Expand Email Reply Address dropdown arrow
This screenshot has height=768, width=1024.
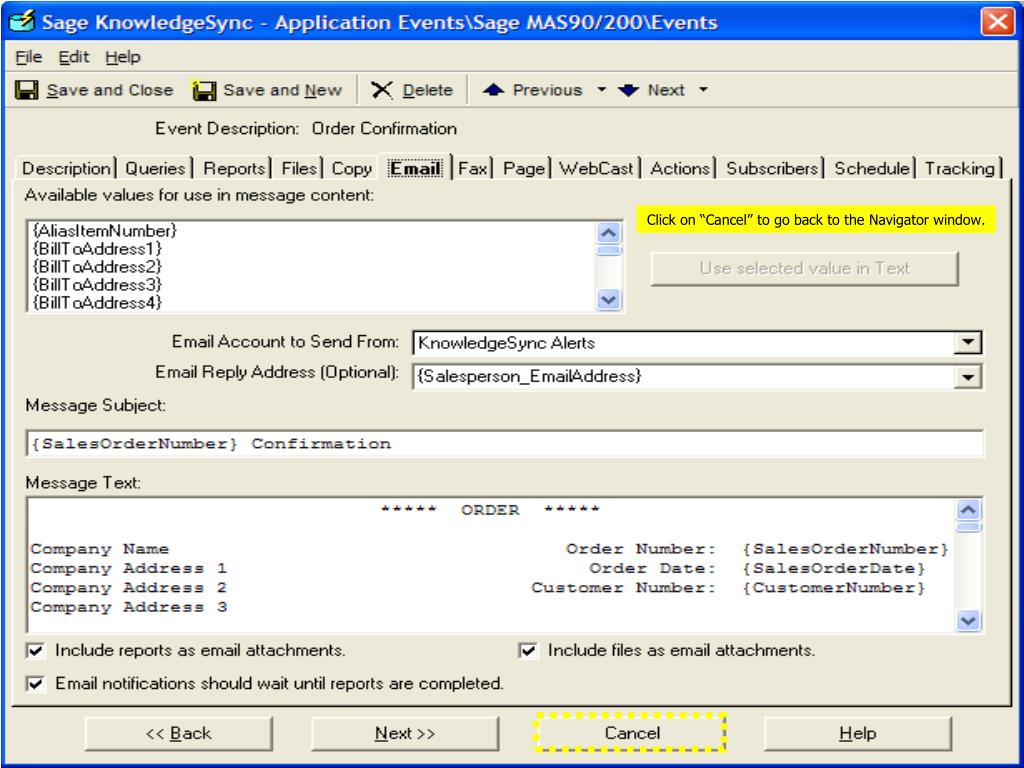click(x=967, y=377)
